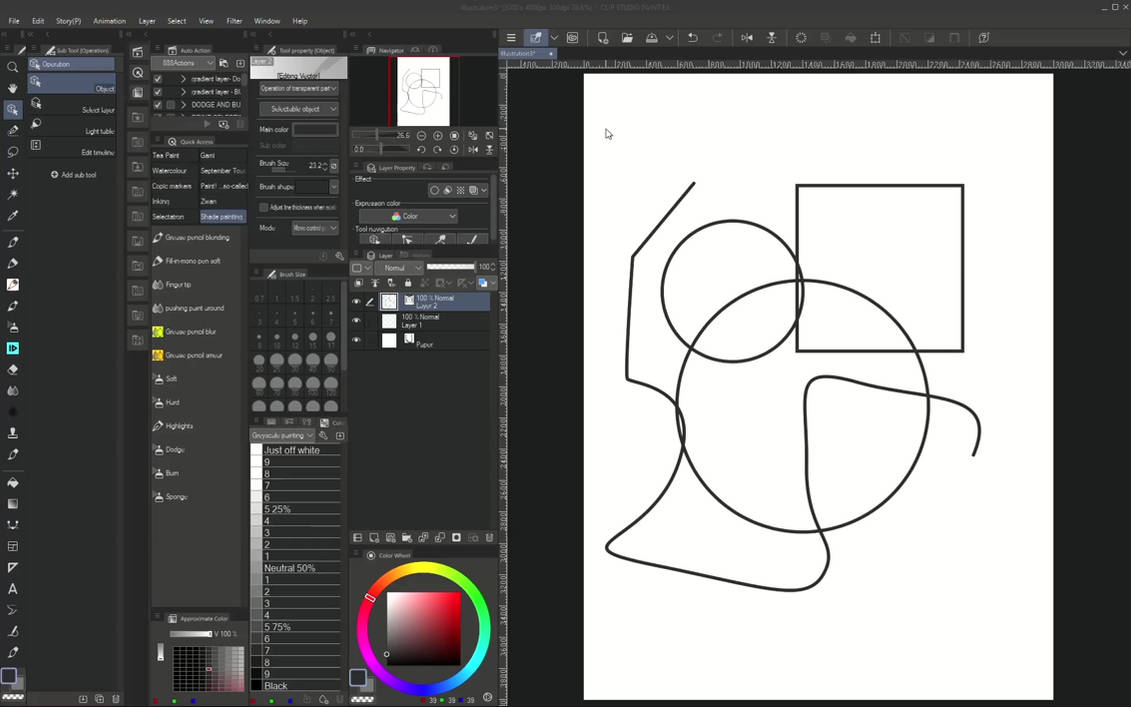Viewport: 1131px width, 707px height.
Task: Hide the Layer 1 layer
Action: pyautogui.click(x=357, y=320)
